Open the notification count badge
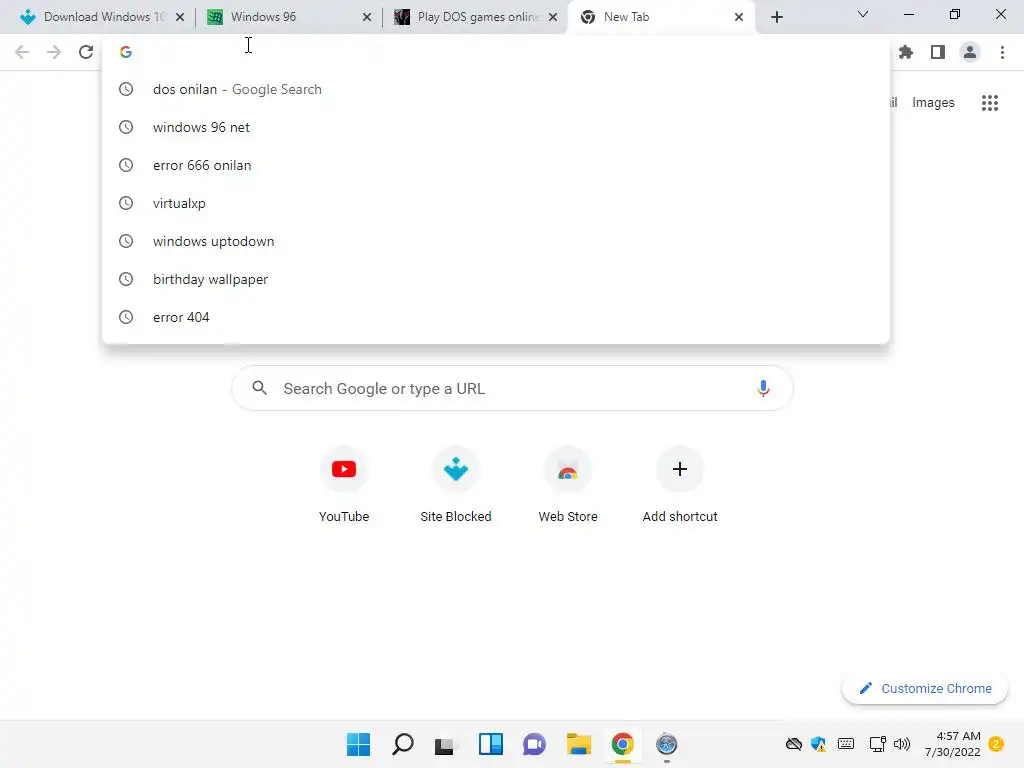Image resolution: width=1024 pixels, height=768 pixels. click(x=996, y=744)
